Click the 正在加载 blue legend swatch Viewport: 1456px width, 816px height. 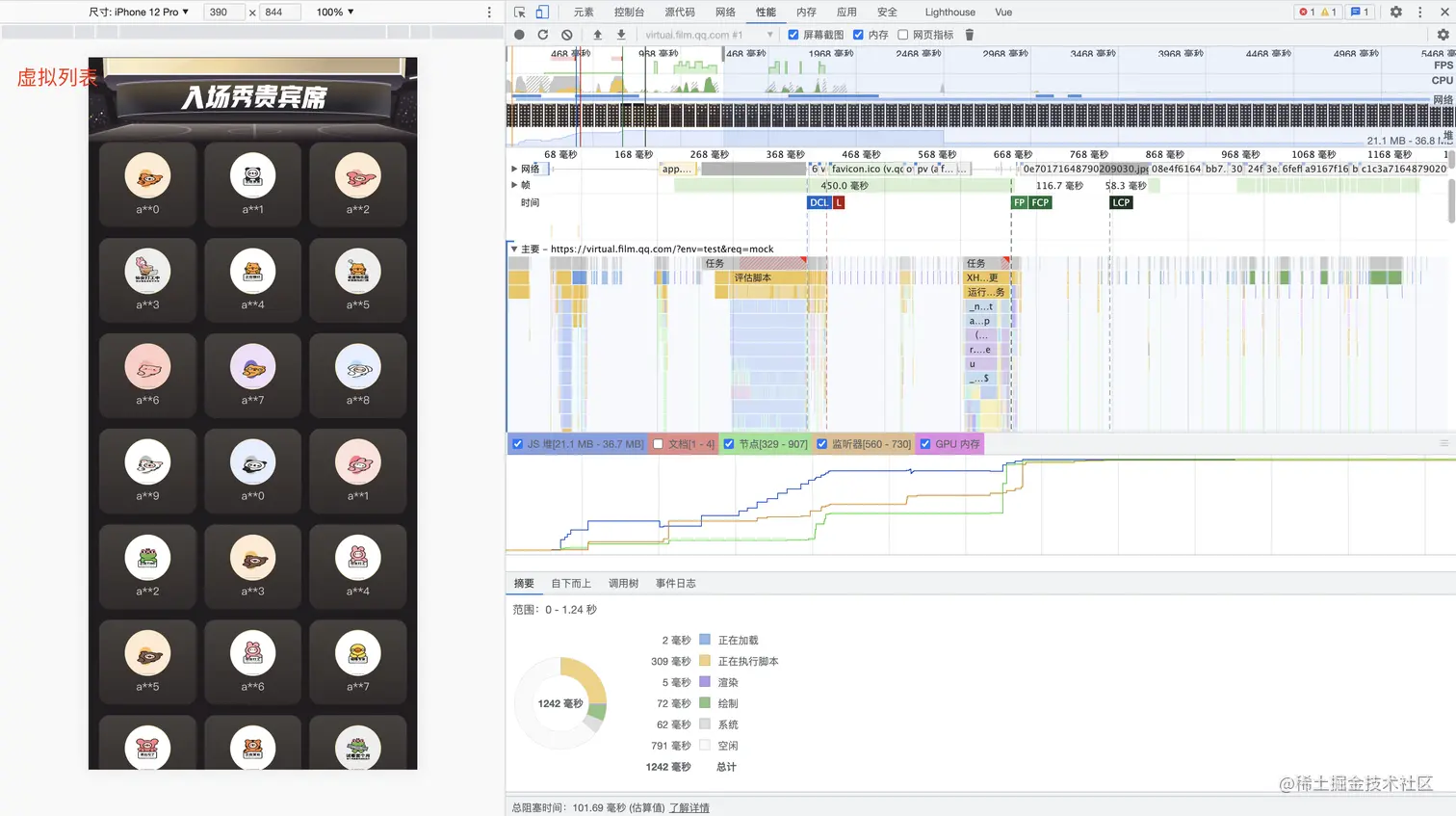pos(705,640)
